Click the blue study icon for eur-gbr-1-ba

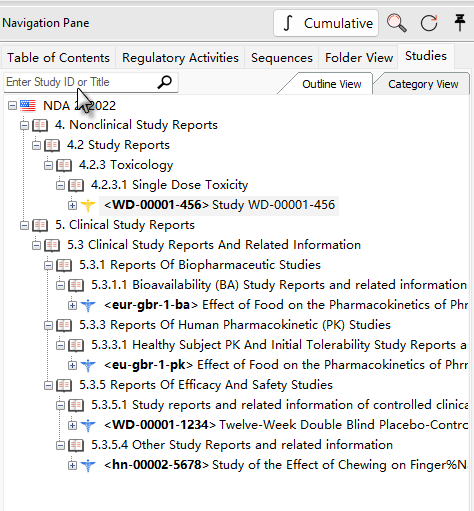tap(88, 305)
